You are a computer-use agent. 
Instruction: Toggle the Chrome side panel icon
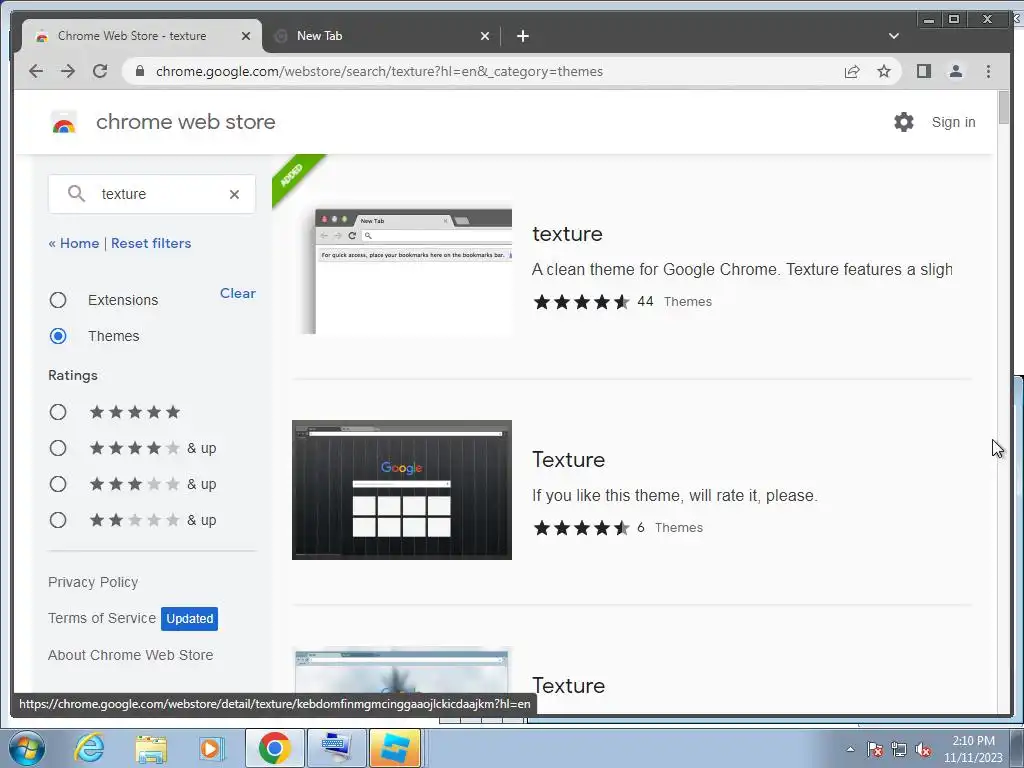923,71
